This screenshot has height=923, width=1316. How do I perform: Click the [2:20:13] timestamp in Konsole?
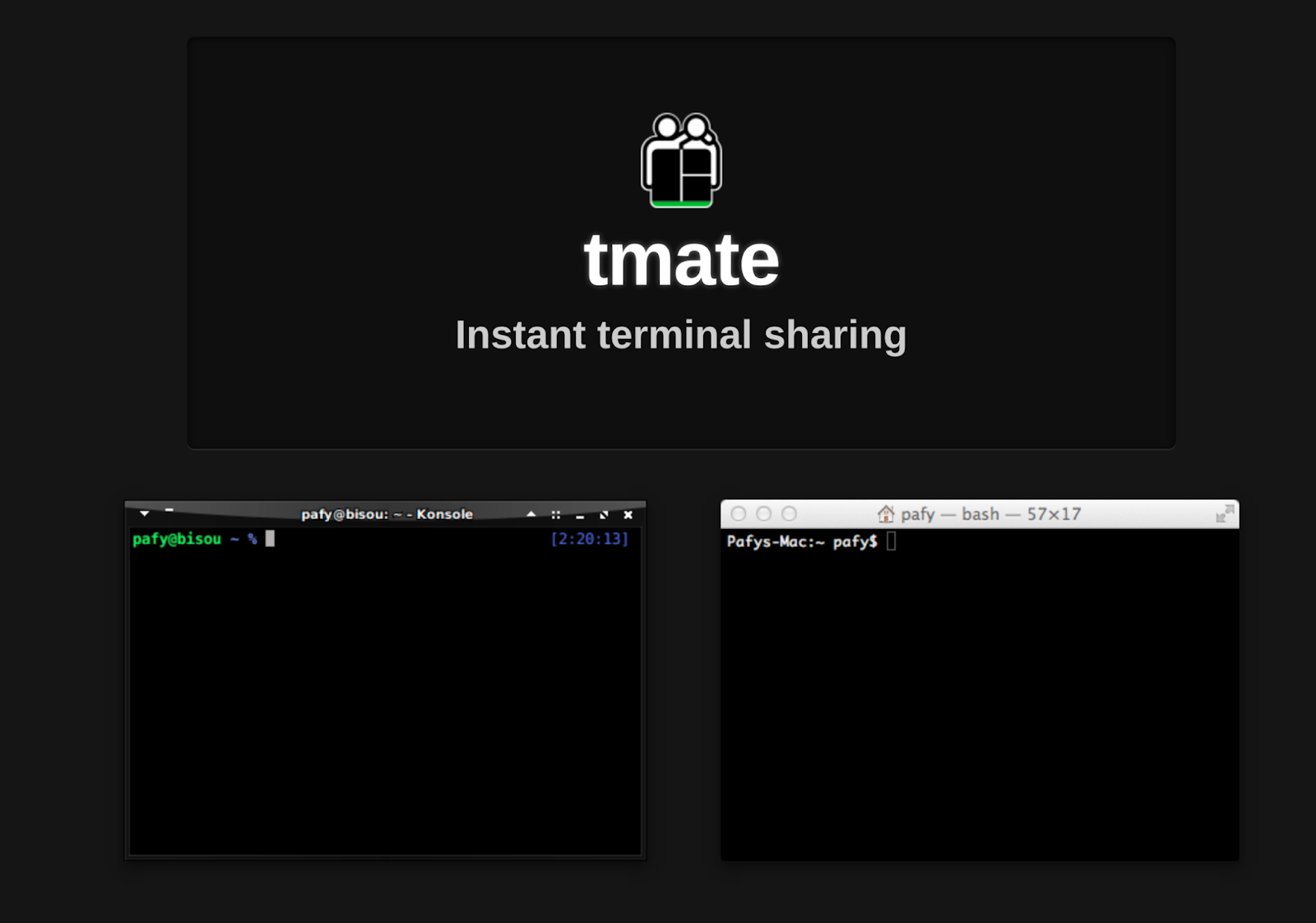(x=589, y=539)
